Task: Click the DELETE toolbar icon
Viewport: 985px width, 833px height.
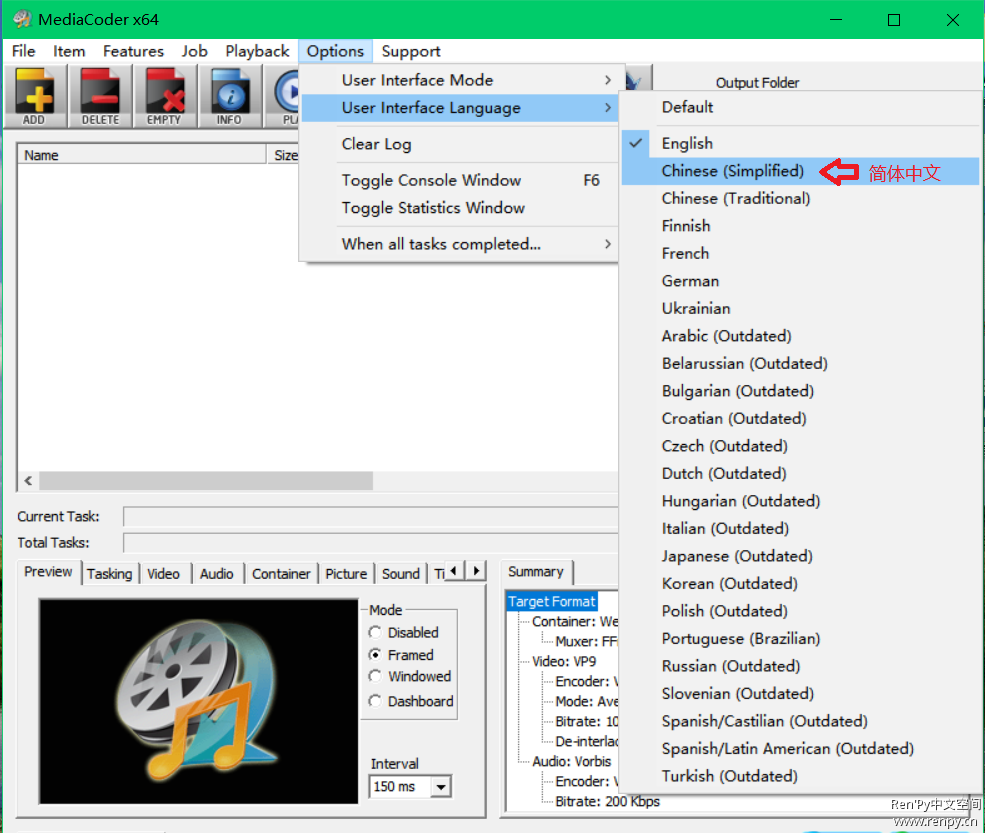Action: [x=101, y=97]
